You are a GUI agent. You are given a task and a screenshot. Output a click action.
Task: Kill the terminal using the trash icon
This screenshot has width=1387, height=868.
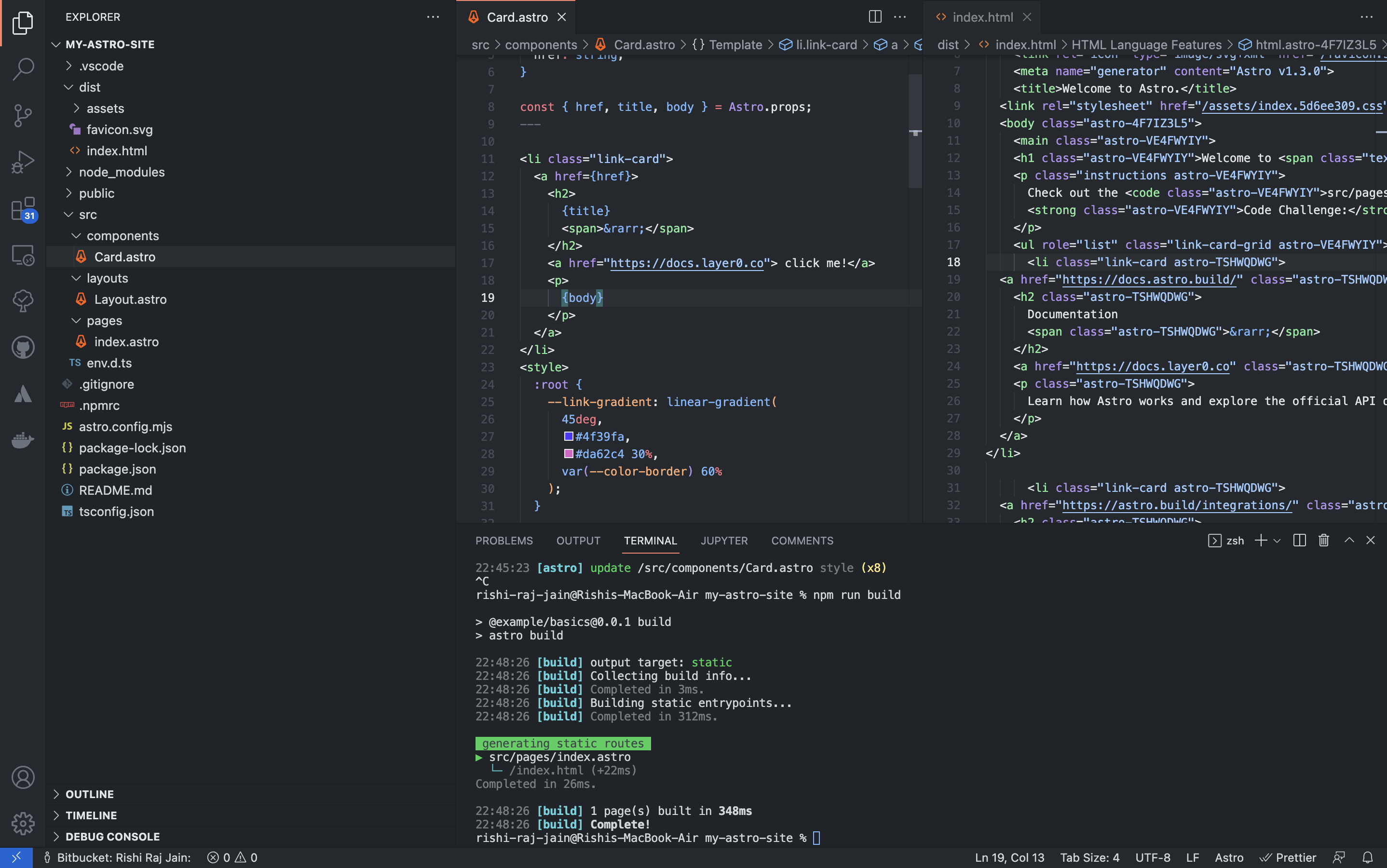pyautogui.click(x=1323, y=540)
